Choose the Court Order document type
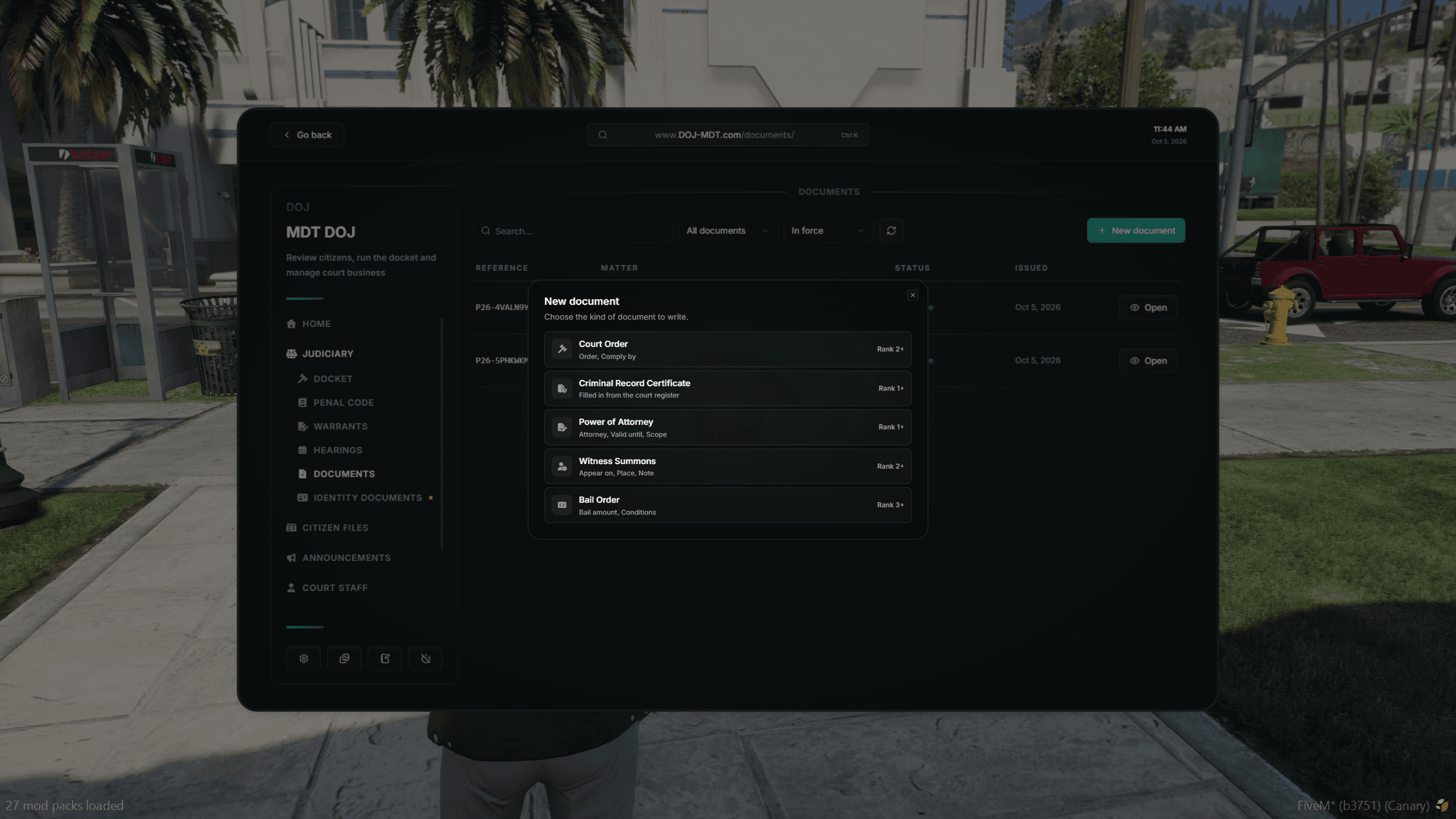This screenshot has width=1456, height=819. pos(727,349)
